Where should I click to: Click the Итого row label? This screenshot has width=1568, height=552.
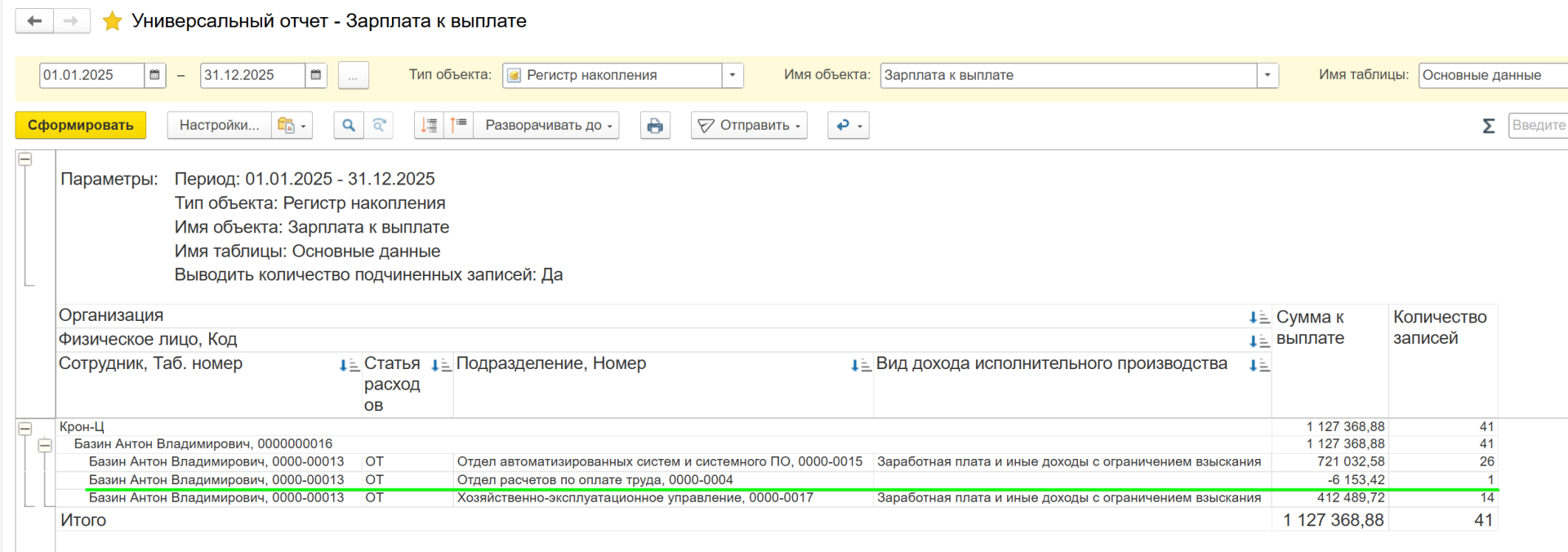83,520
